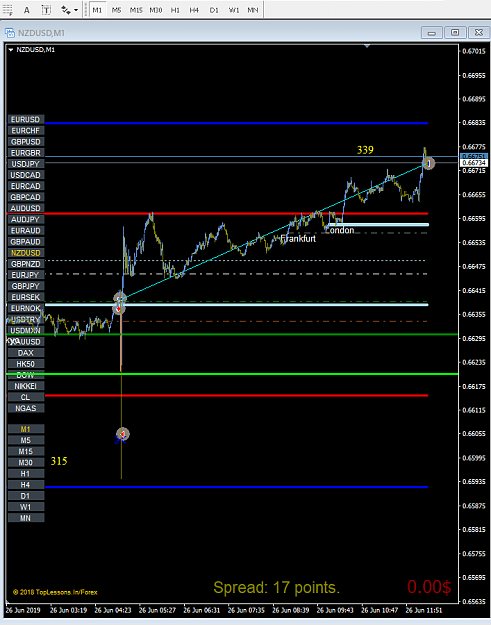
Task: Click the yellow '315' label
Action: (x=59, y=461)
